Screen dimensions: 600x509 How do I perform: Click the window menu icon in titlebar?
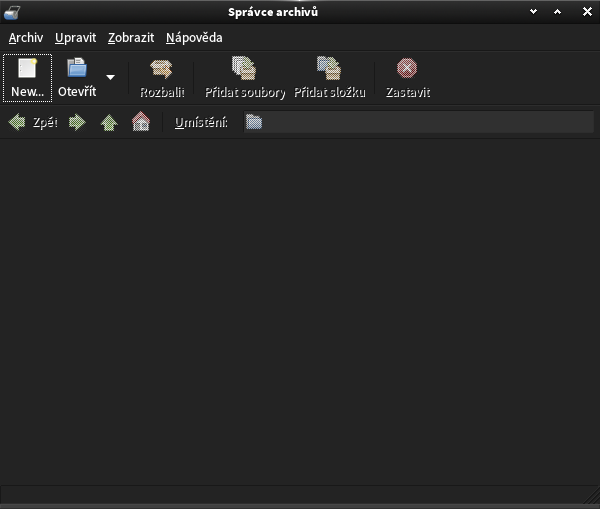pos(12,12)
